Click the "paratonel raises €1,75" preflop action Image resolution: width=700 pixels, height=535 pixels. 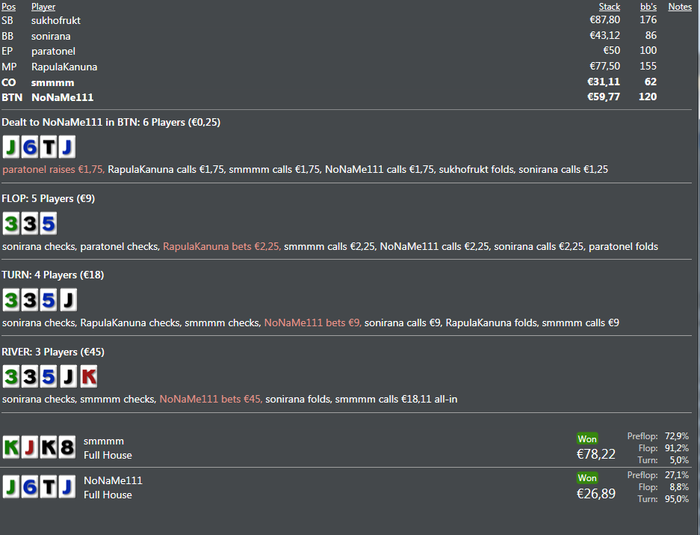pyautogui.click(x=53, y=170)
